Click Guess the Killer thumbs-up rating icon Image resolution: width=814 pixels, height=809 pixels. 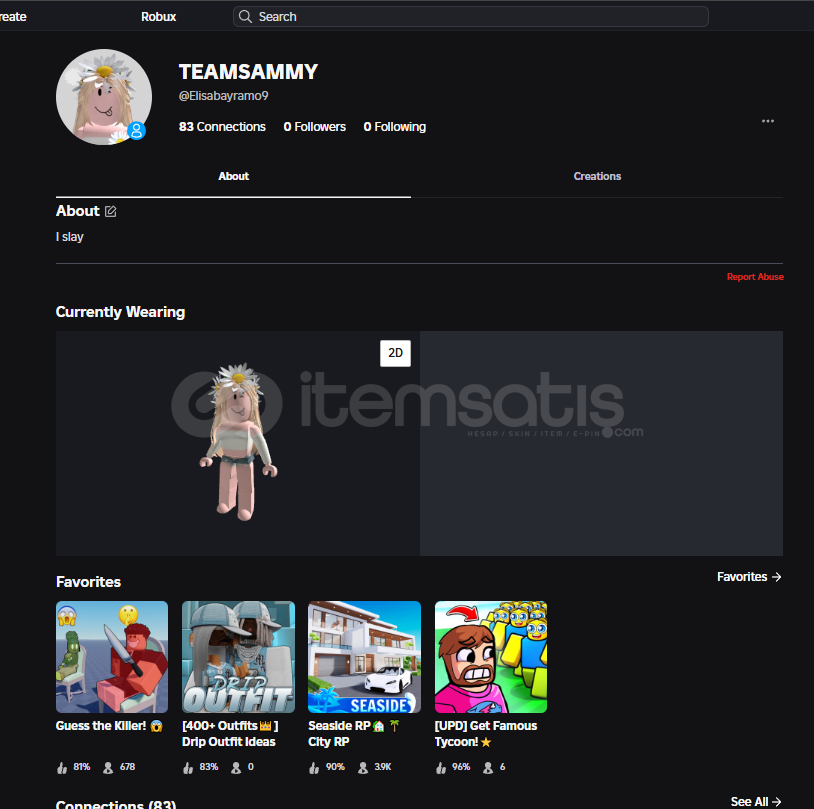62,767
